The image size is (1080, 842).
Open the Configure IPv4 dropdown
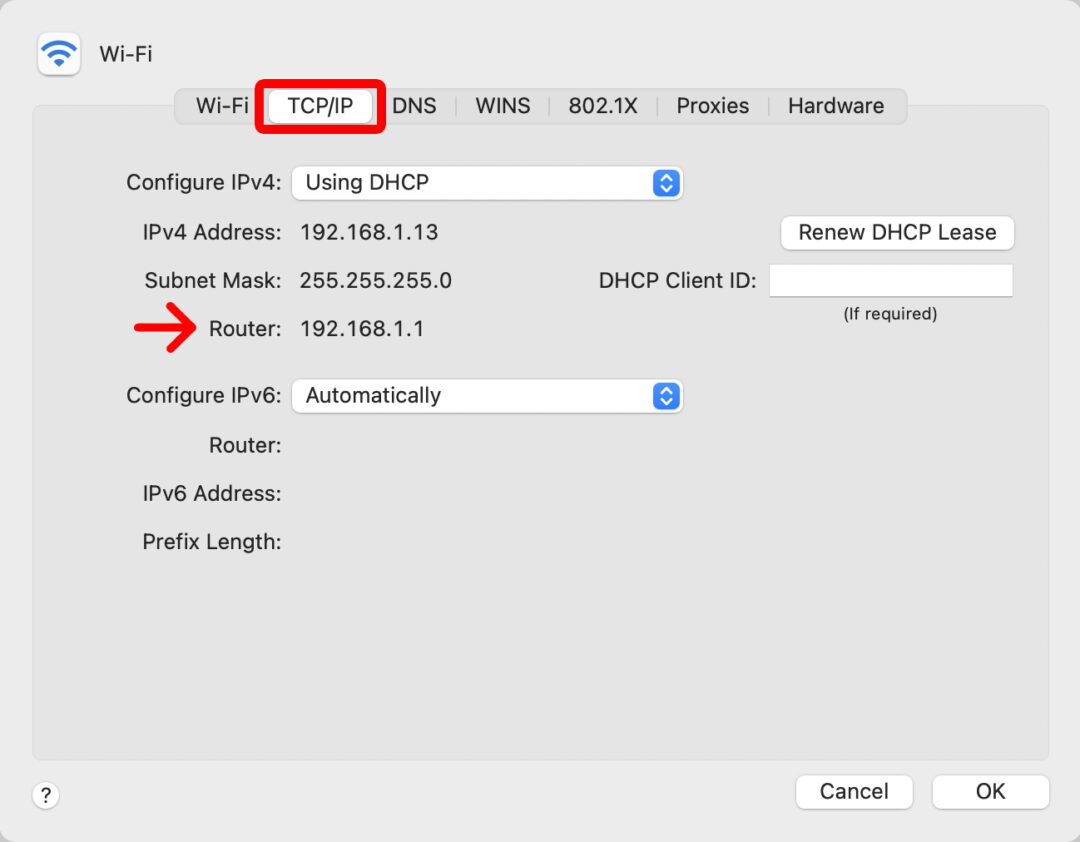pyautogui.click(x=487, y=183)
